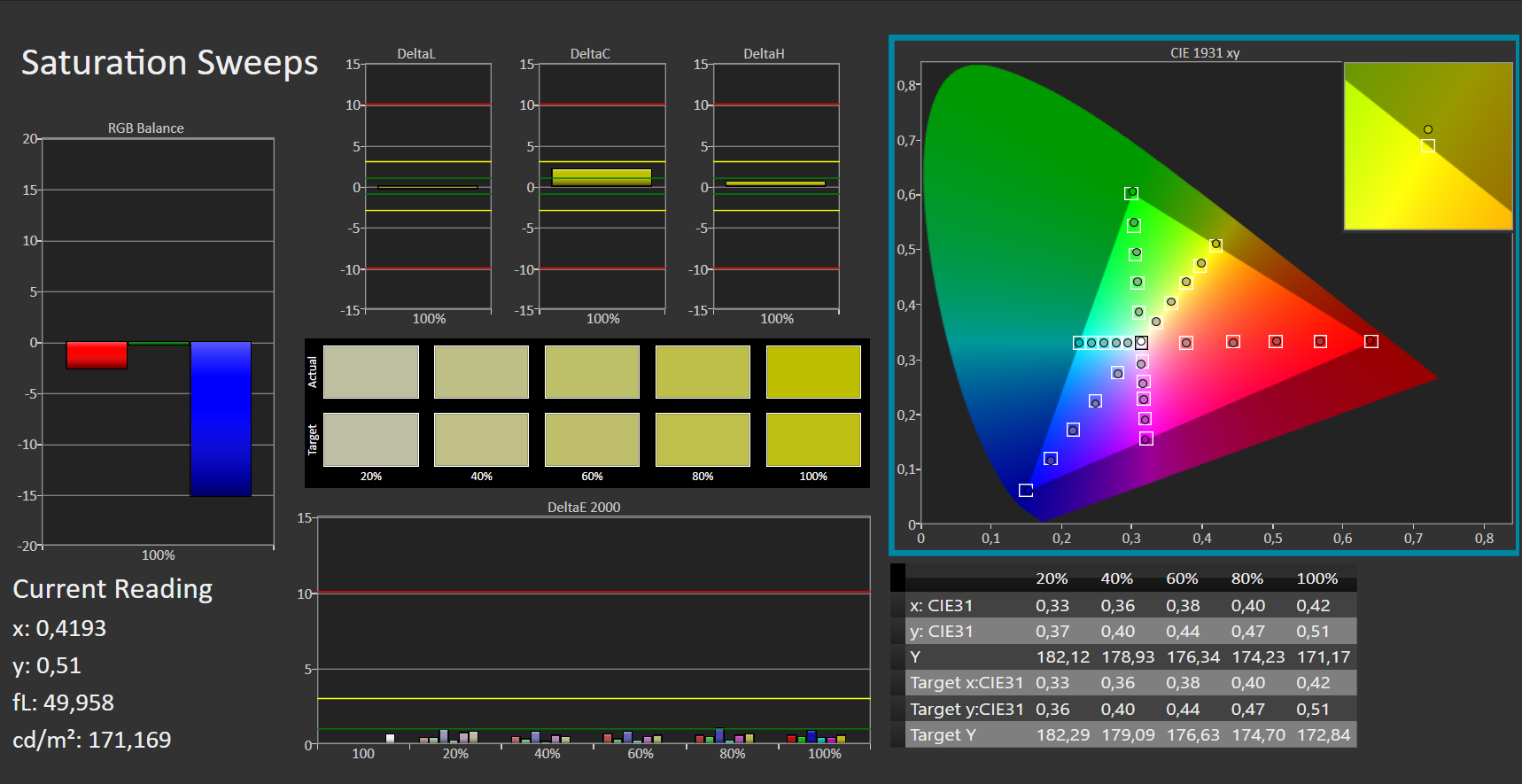Select the Actual 100% yellow swatch
Viewport: 1522px width, 784px height.
812,372
